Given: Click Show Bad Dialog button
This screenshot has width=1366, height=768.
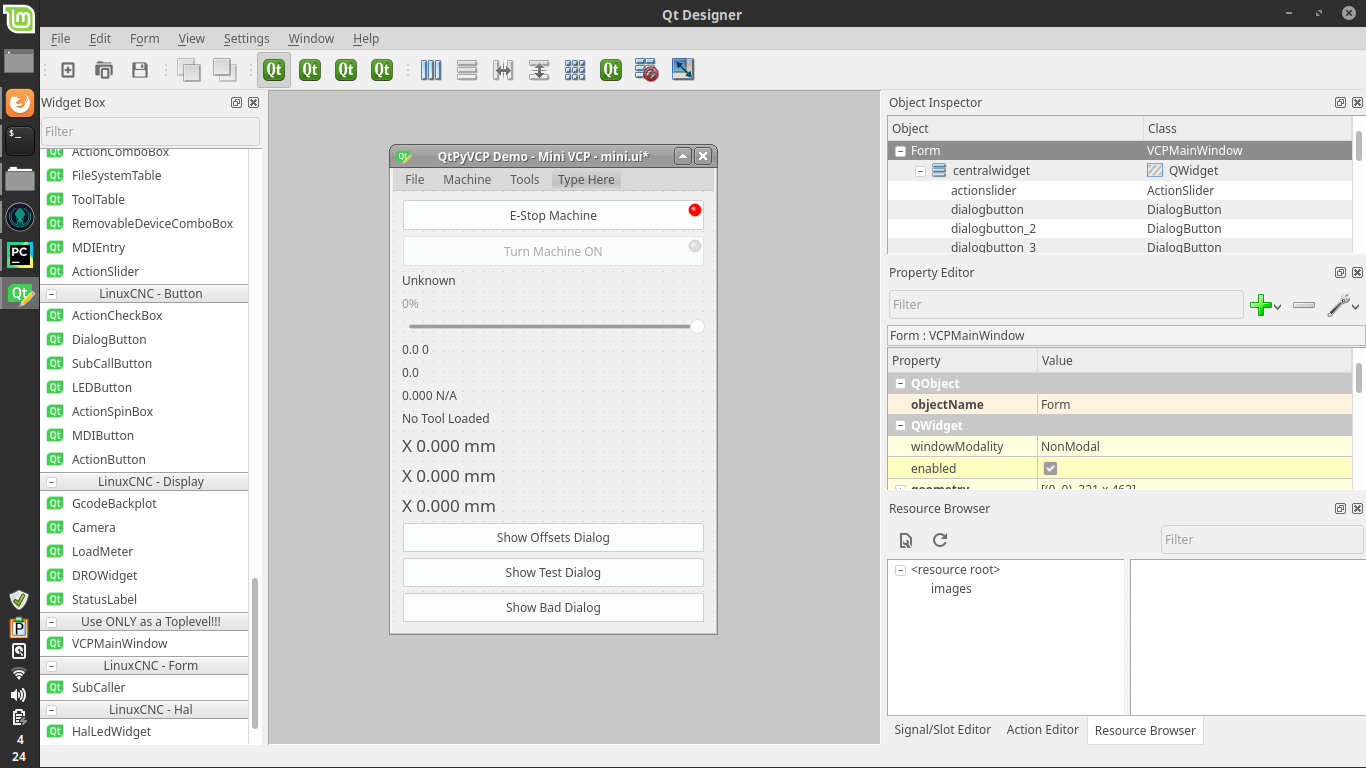Looking at the screenshot, I should pos(553,607).
